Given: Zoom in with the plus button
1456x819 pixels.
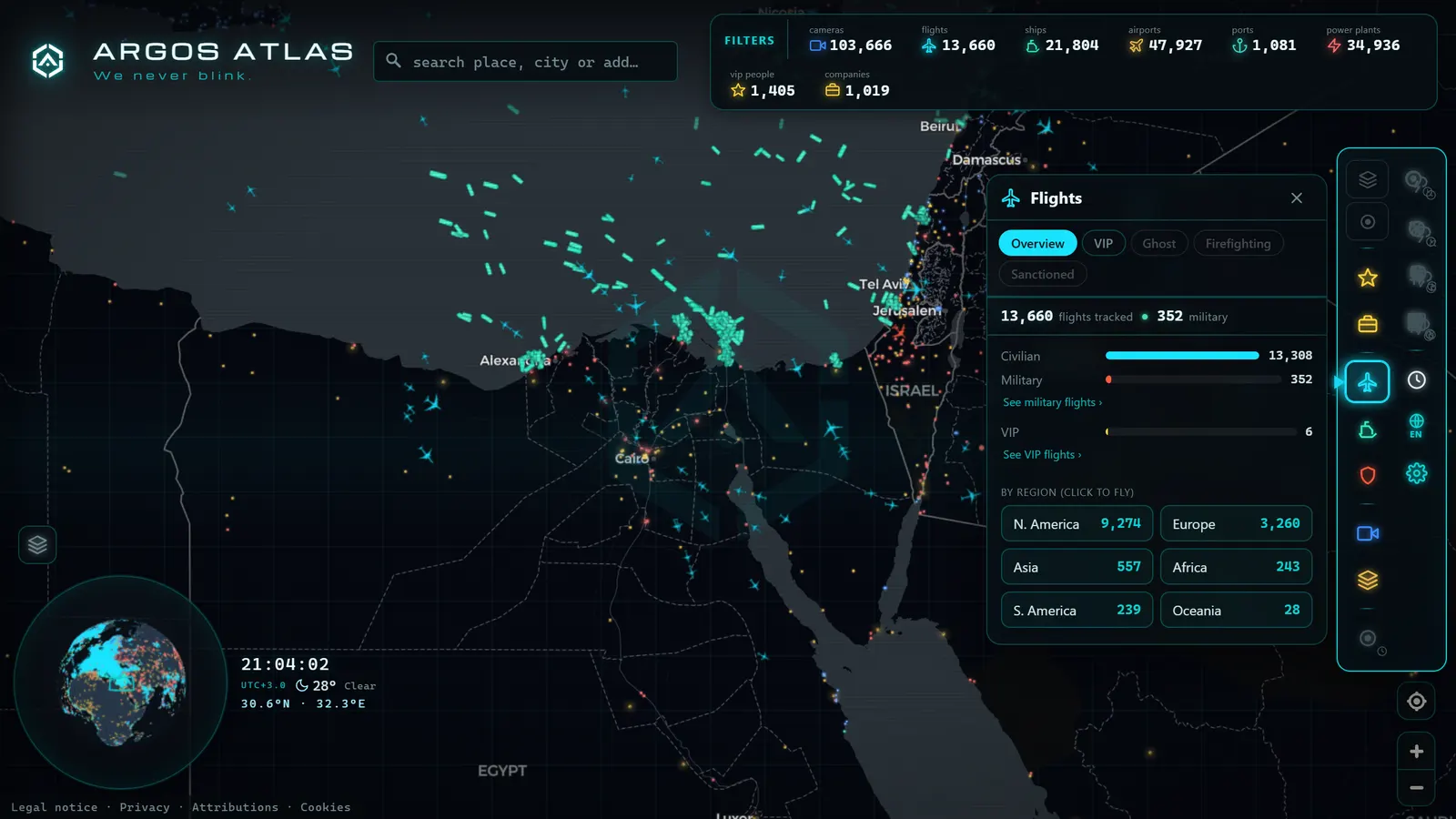Looking at the screenshot, I should point(1416,752).
